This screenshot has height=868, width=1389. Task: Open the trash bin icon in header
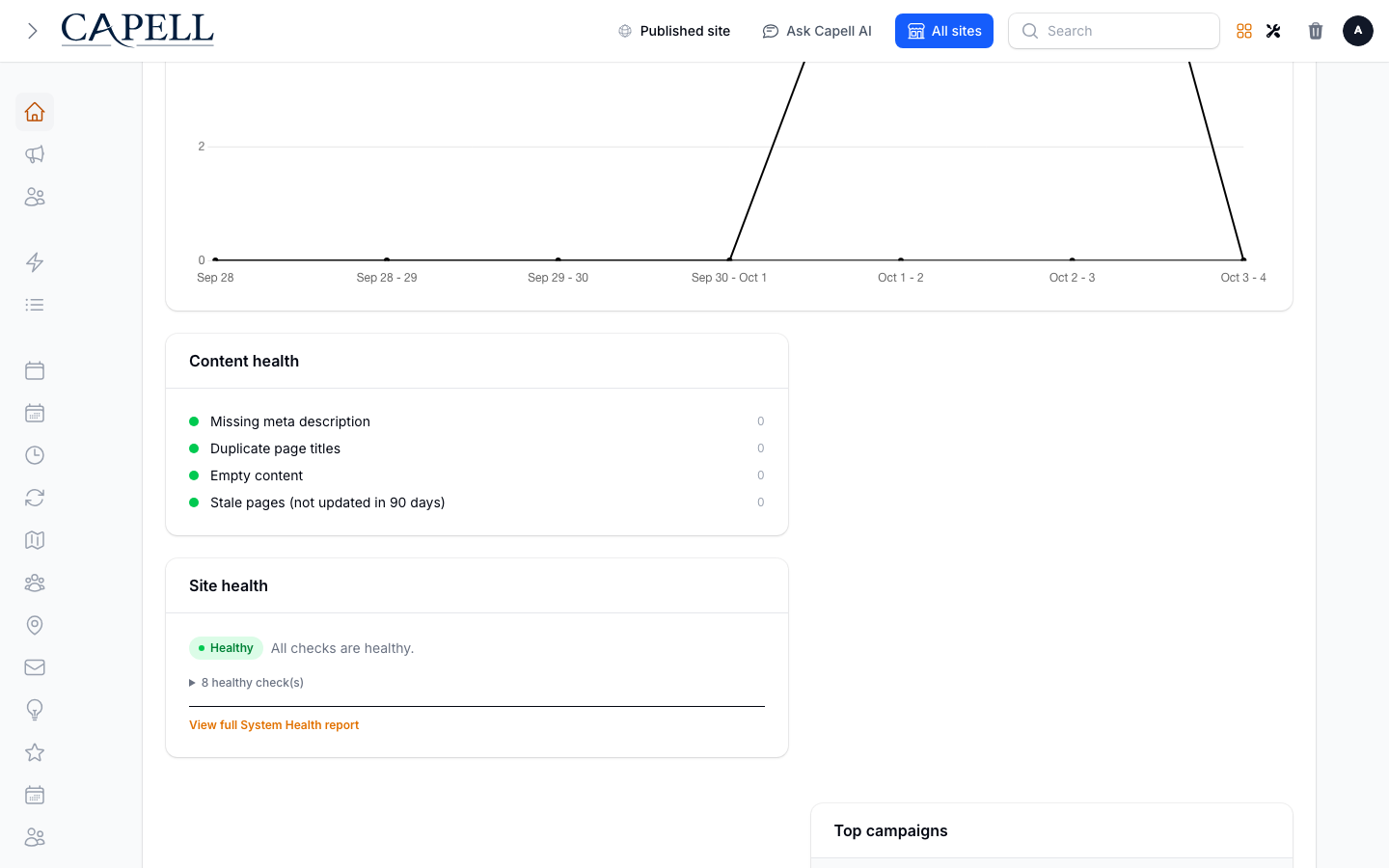tap(1316, 31)
